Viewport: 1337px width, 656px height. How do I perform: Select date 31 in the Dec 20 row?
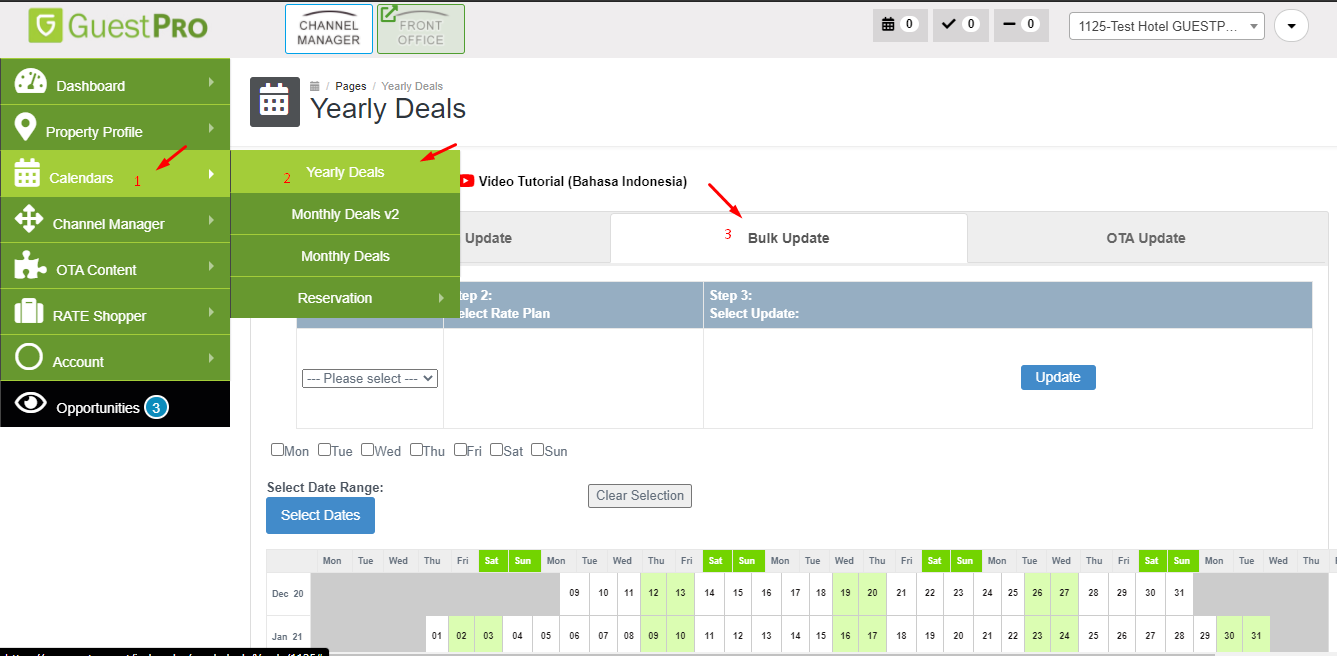[1180, 593]
